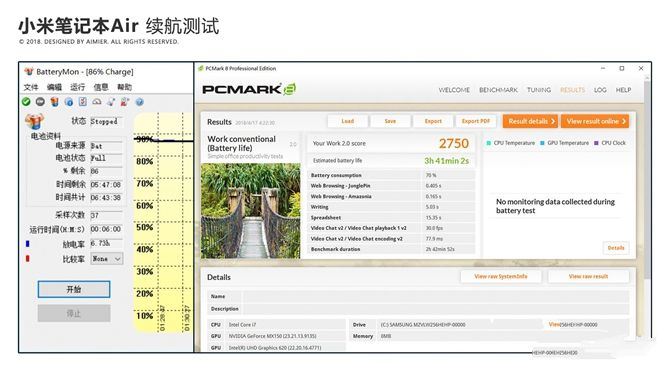Click the Web Browsing - JunglePin row

pos(391,186)
